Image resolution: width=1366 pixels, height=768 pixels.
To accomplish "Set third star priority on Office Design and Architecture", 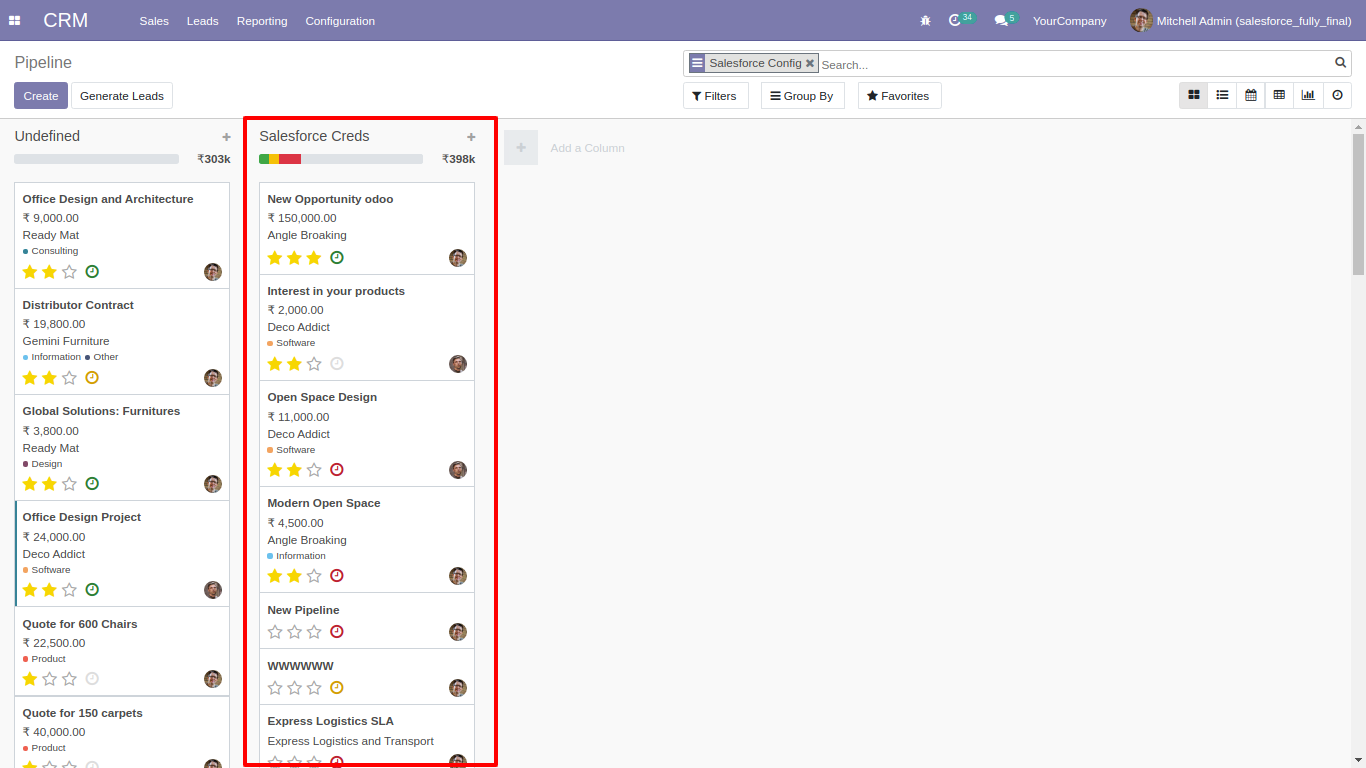I will pos(69,272).
